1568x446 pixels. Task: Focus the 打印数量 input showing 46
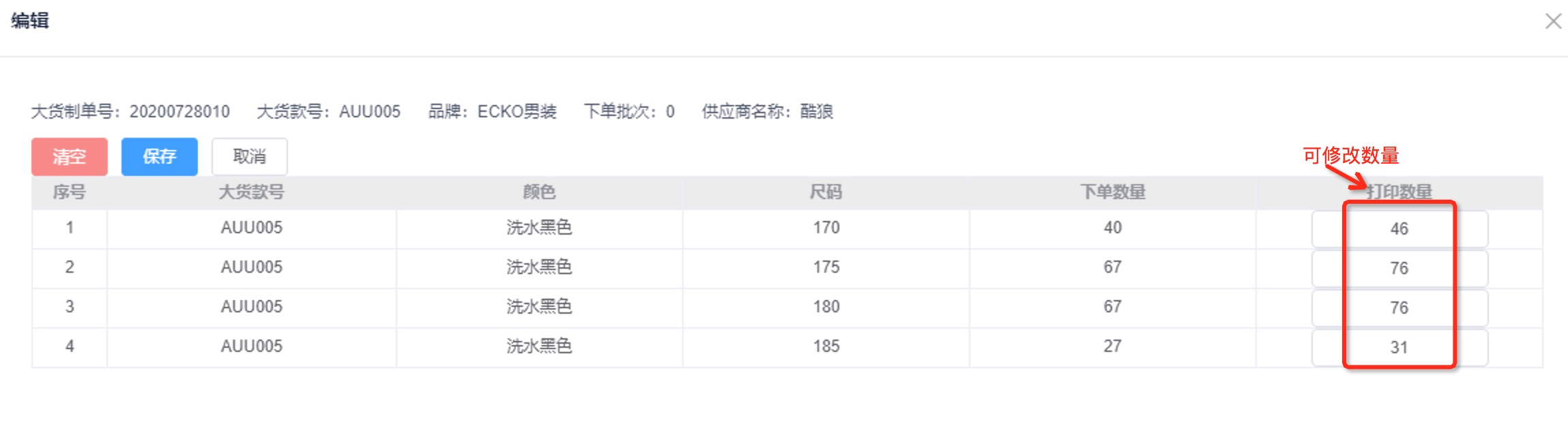1399,229
